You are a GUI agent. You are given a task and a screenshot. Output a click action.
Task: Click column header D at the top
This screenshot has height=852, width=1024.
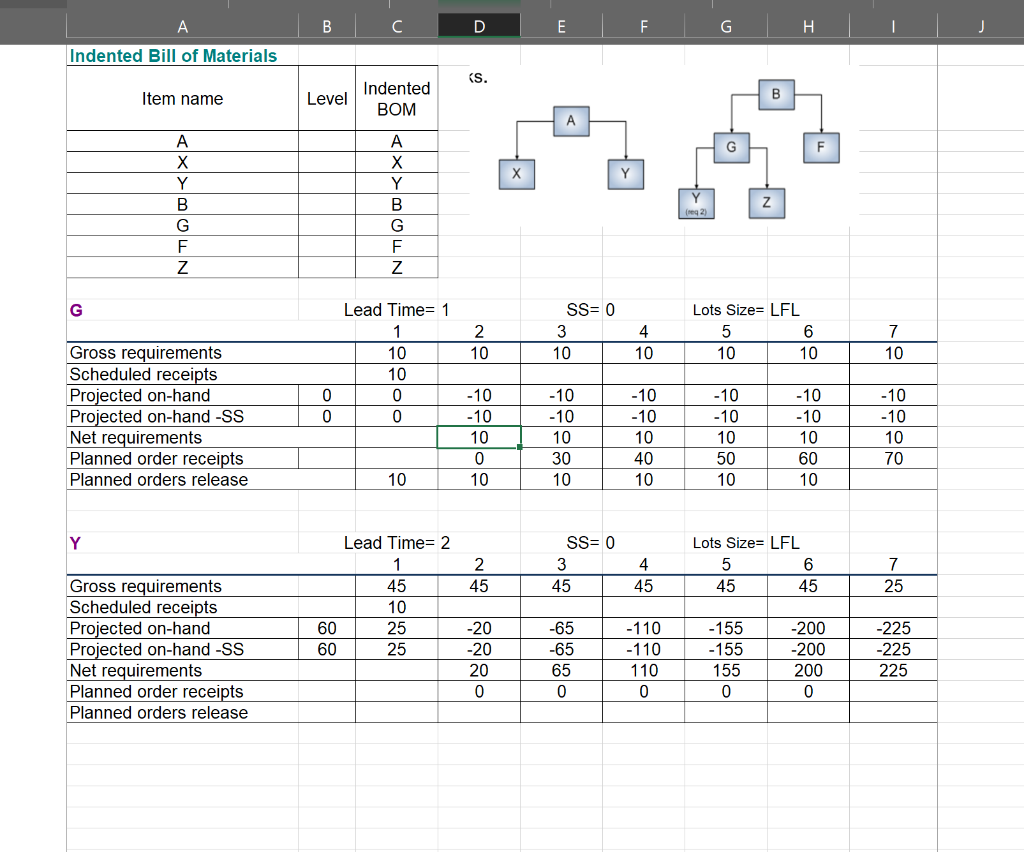[x=479, y=25]
